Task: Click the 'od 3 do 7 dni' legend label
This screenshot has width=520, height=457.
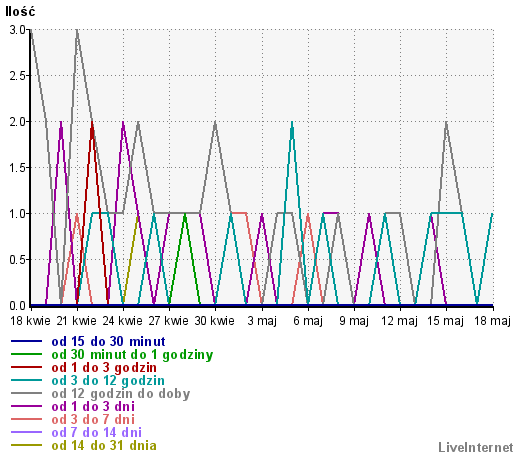Action: tap(93, 419)
